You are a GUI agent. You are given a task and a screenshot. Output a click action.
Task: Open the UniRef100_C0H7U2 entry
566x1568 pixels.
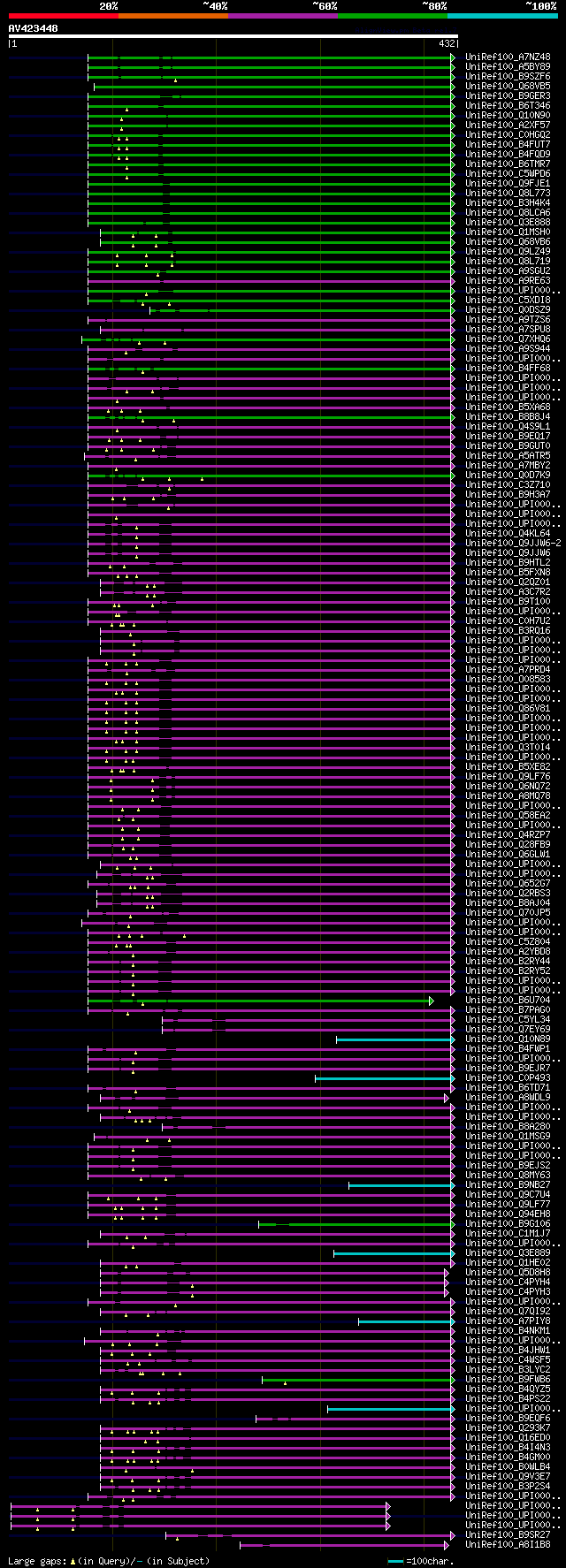[x=508, y=621]
